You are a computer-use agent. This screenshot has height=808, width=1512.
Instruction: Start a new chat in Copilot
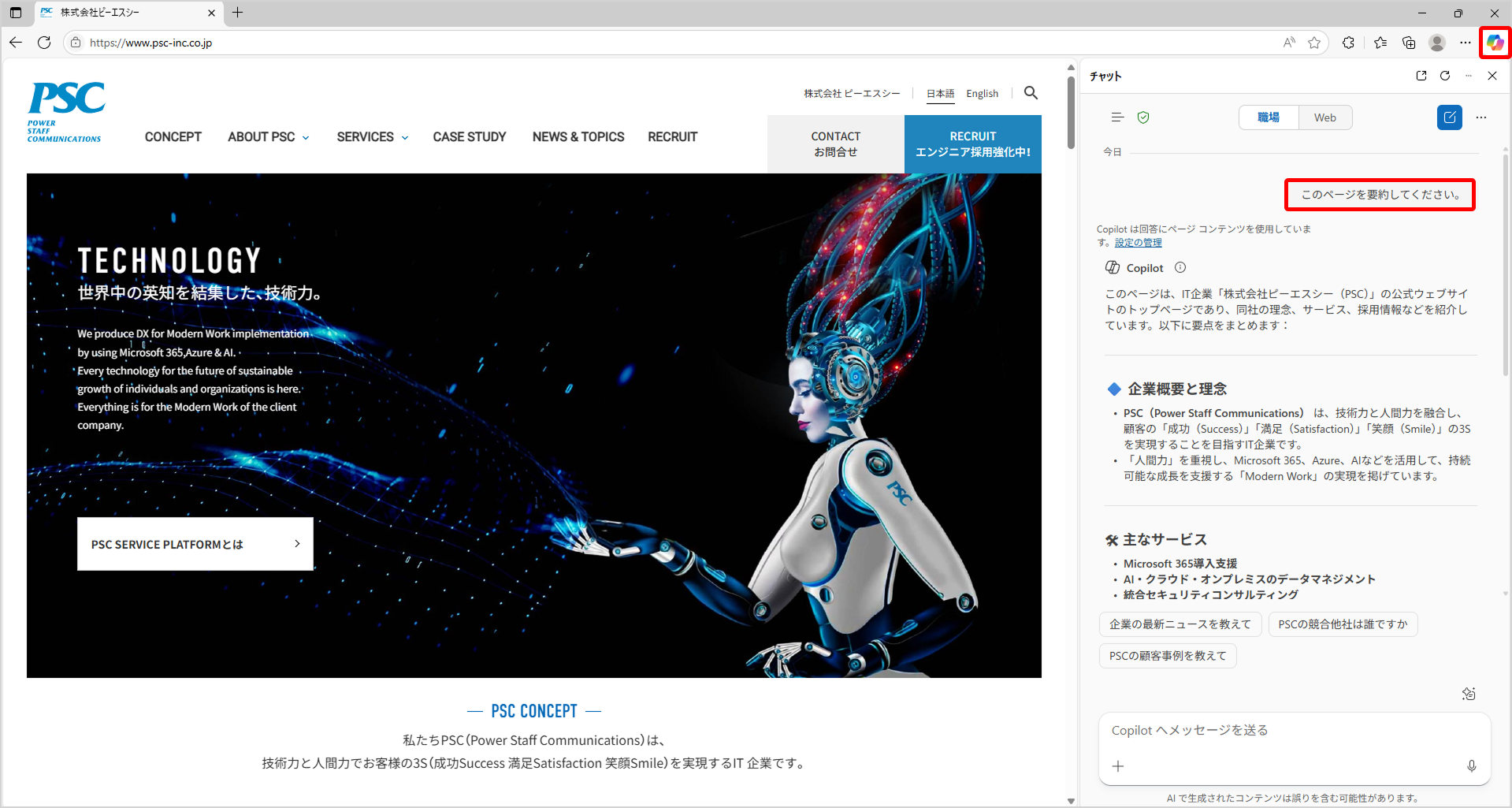pyautogui.click(x=1449, y=117)
